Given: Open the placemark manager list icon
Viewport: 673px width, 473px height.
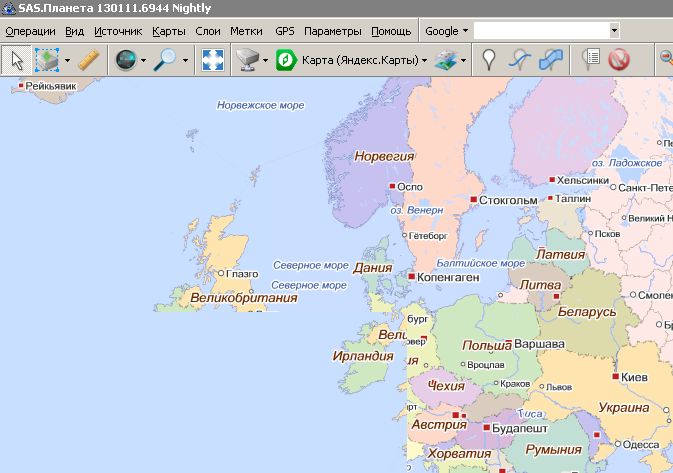Looking at the screenshot, I should tap(591, 60).
